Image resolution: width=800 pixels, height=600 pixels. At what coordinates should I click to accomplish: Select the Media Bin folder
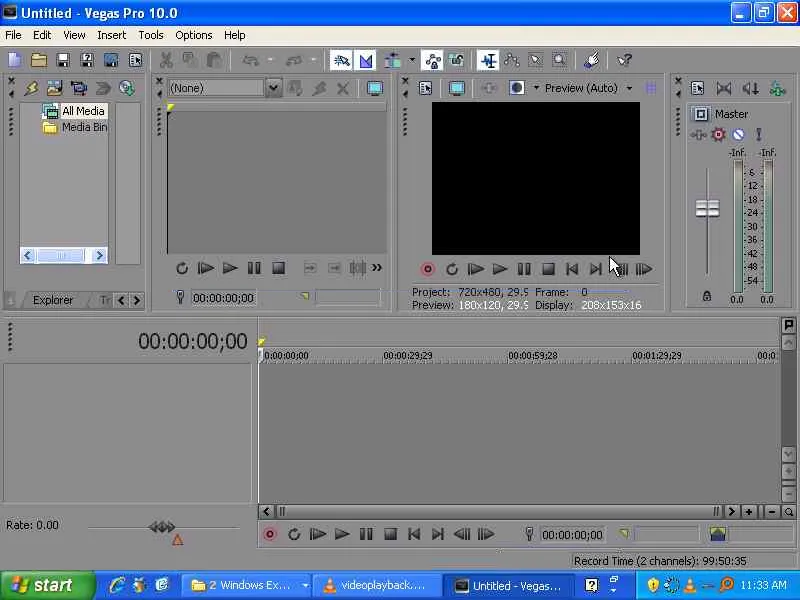[x=75, y=127]
